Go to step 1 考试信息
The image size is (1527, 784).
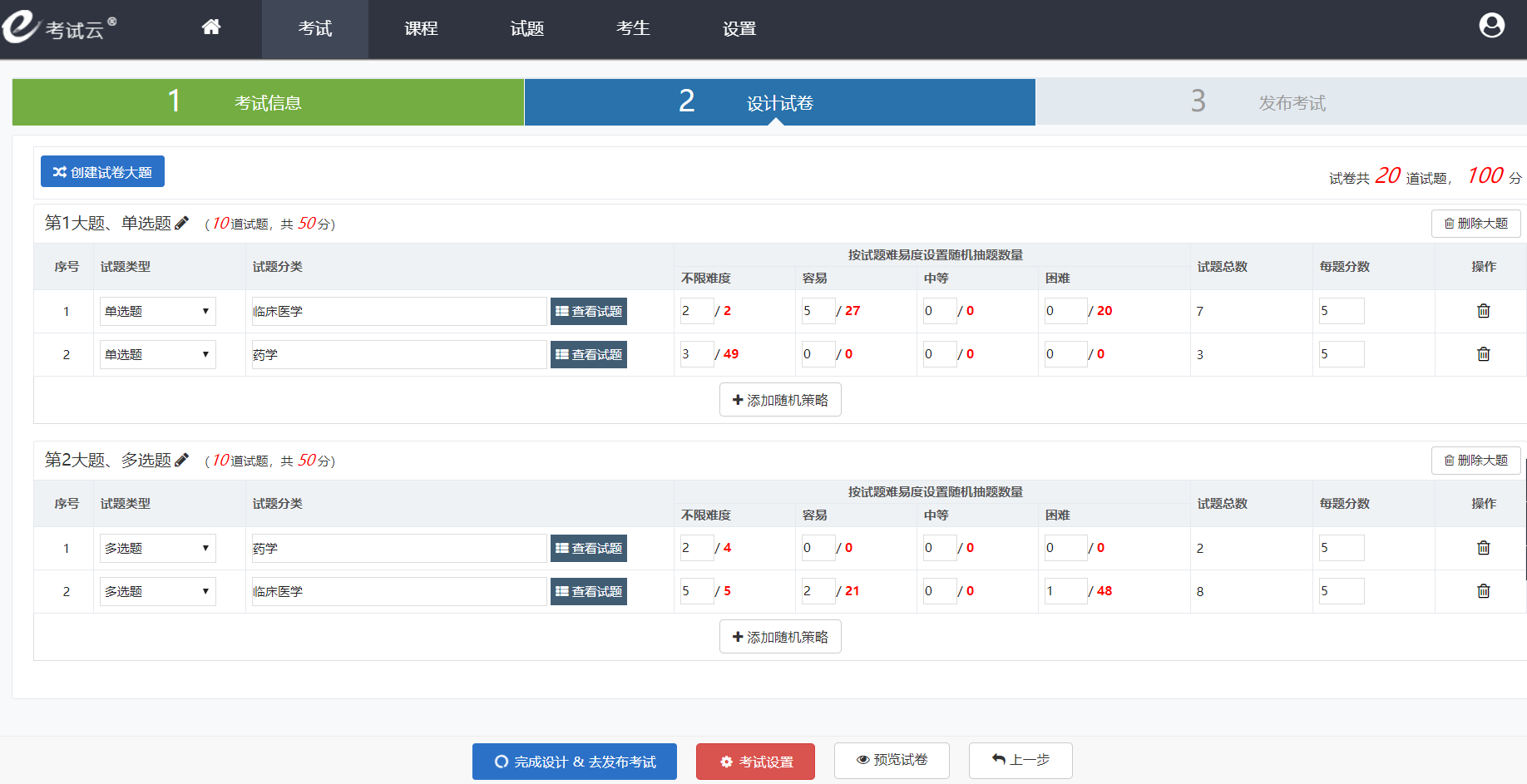[268, 102]
